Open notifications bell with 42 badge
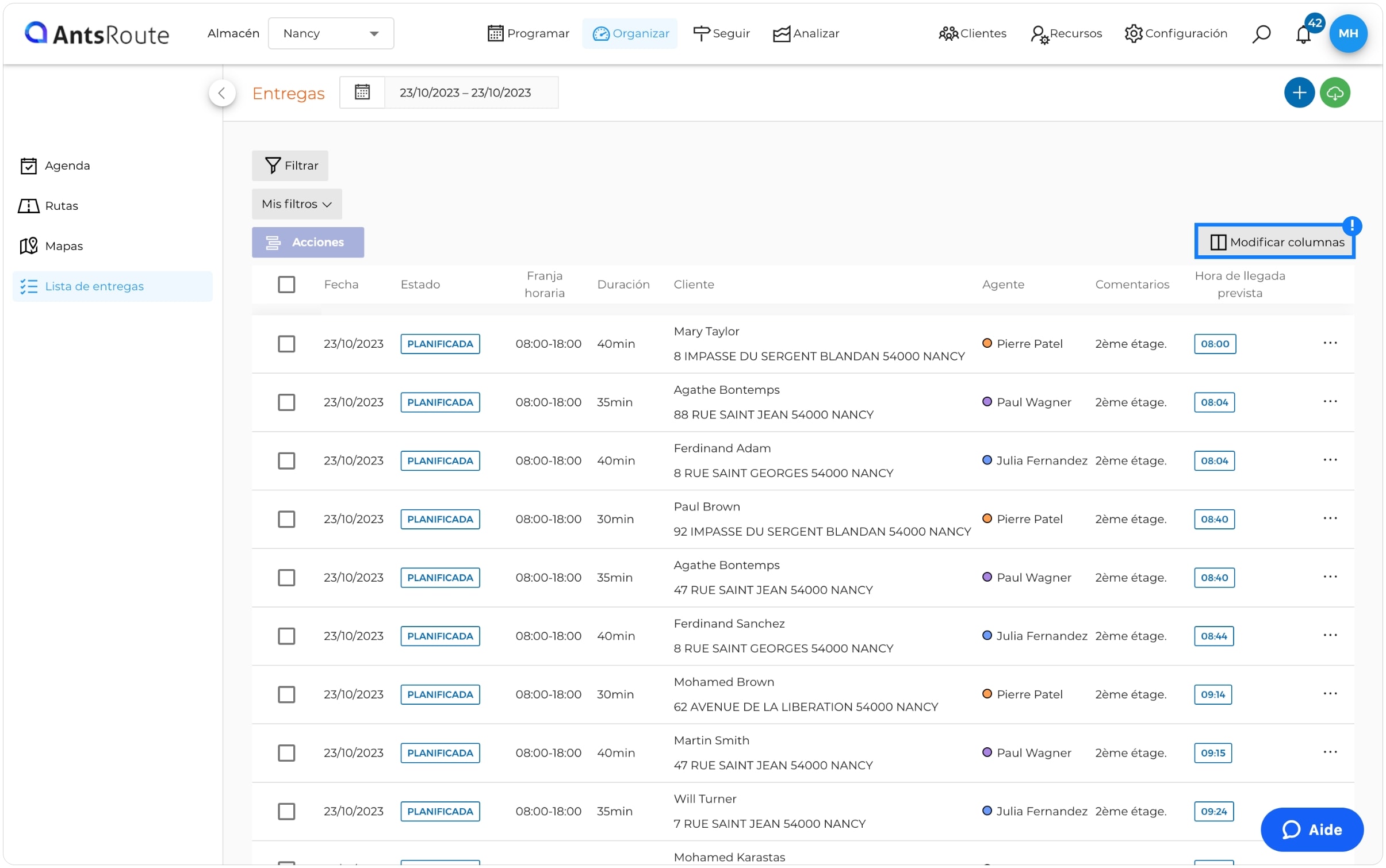 (x=1304, y=33)
